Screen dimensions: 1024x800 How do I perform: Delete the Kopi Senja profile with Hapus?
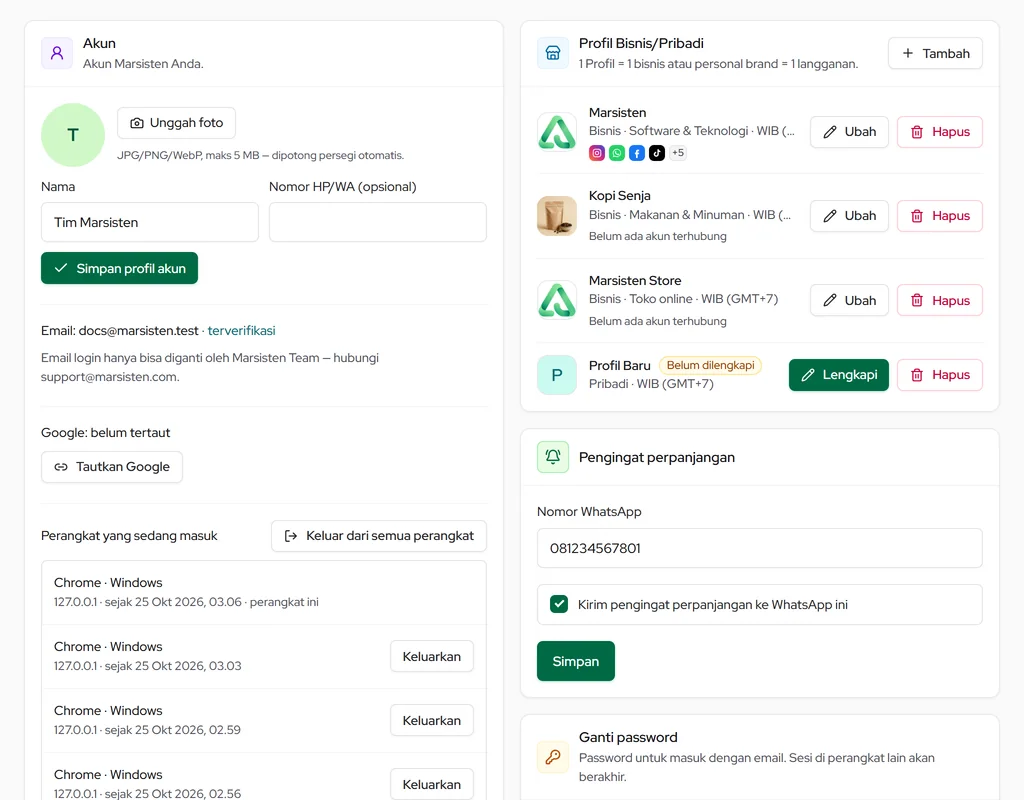(x=940, y=216)
